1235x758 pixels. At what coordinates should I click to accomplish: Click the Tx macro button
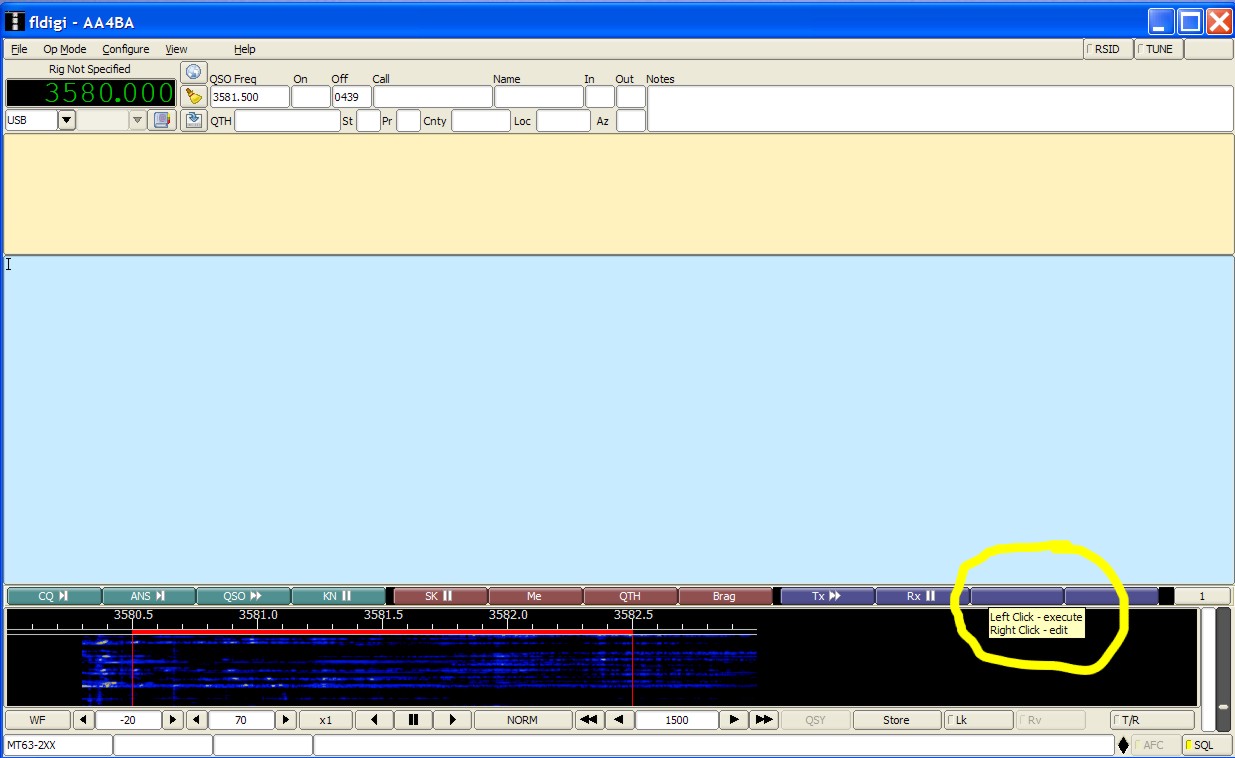(827, 596)
